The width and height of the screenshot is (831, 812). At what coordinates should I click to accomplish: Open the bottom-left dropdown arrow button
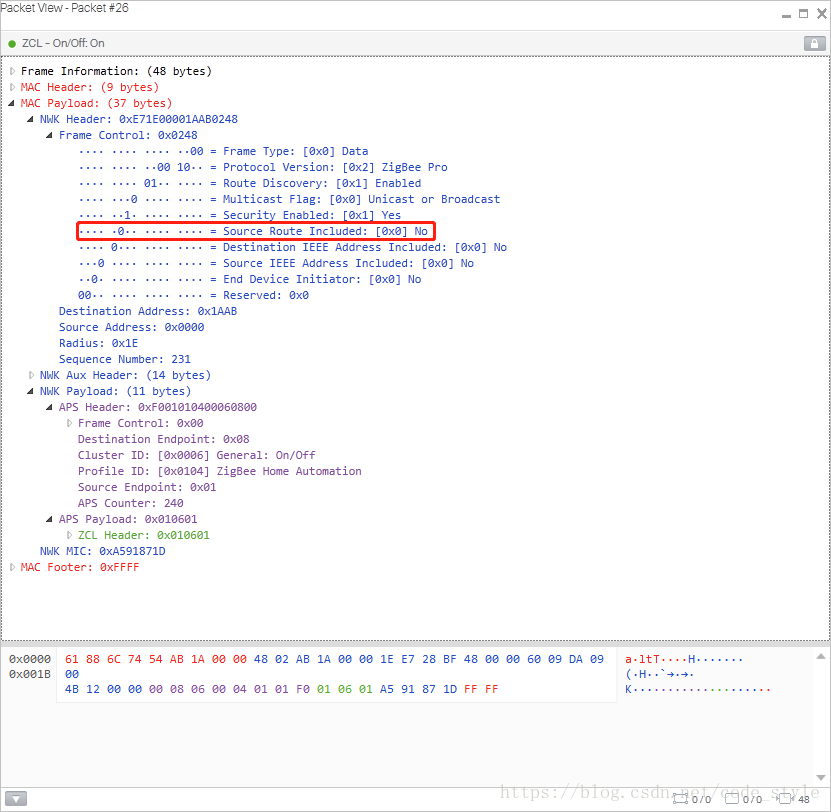click(x=16, y=798)
